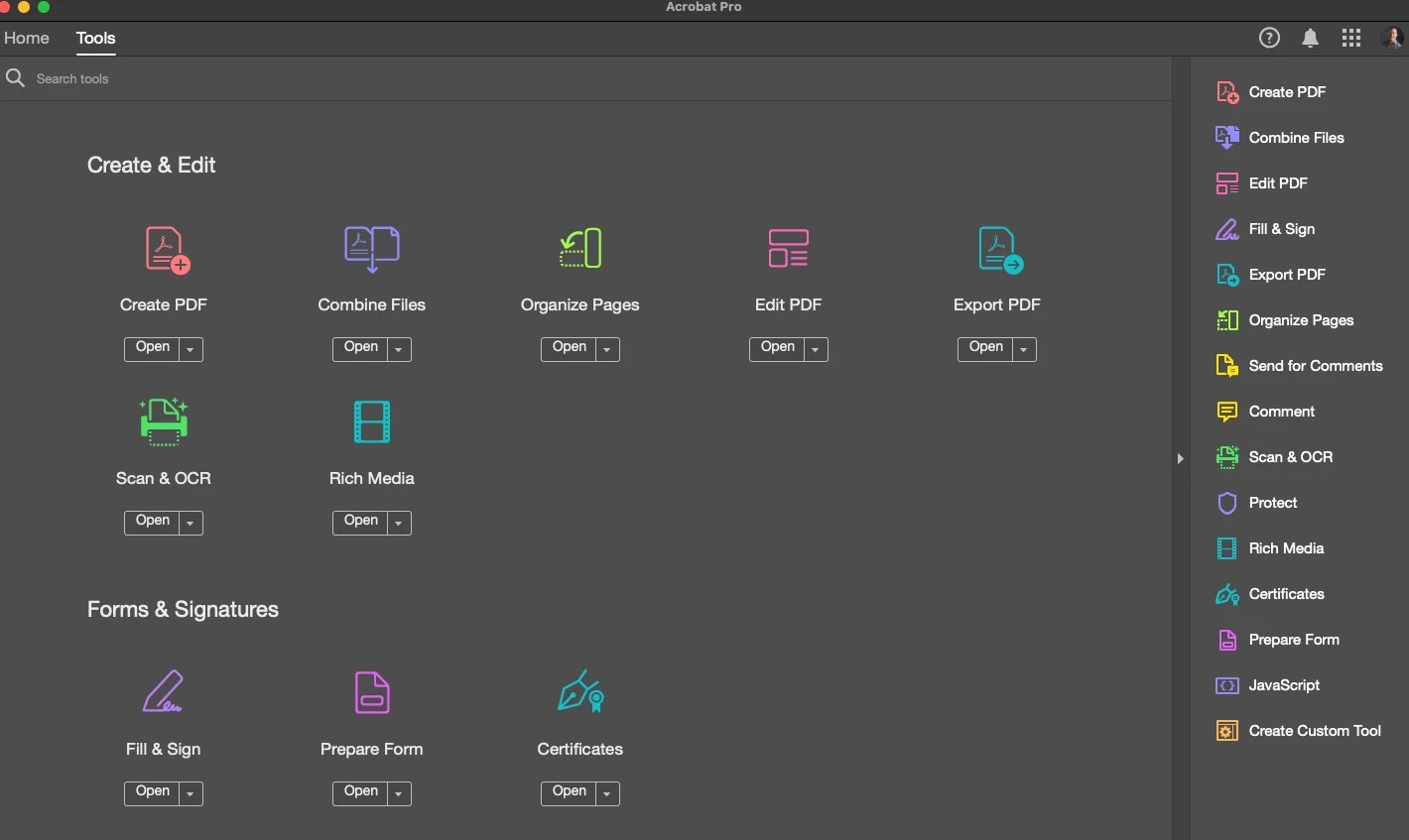This screenshot has width=1409, height=840.
Task: Click Open under Rich Media
Action: point(360,523)
